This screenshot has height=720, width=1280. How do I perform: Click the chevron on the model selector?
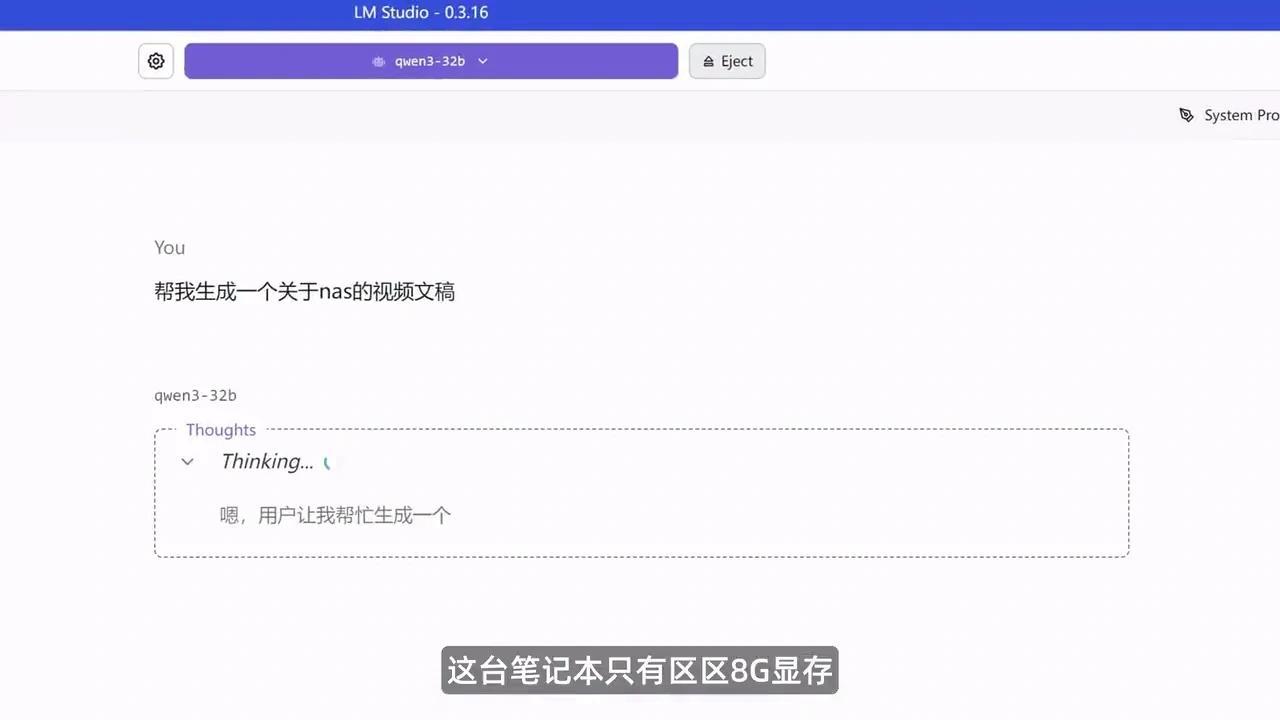483,61
